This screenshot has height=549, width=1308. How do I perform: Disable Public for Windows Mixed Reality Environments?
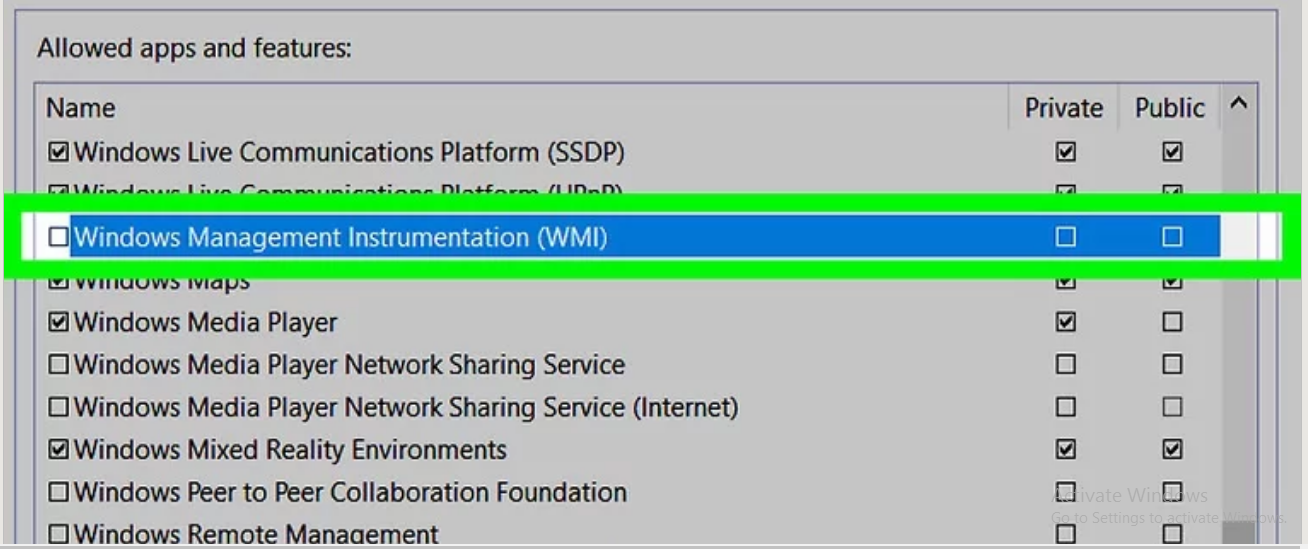(x=1172, y=450)
